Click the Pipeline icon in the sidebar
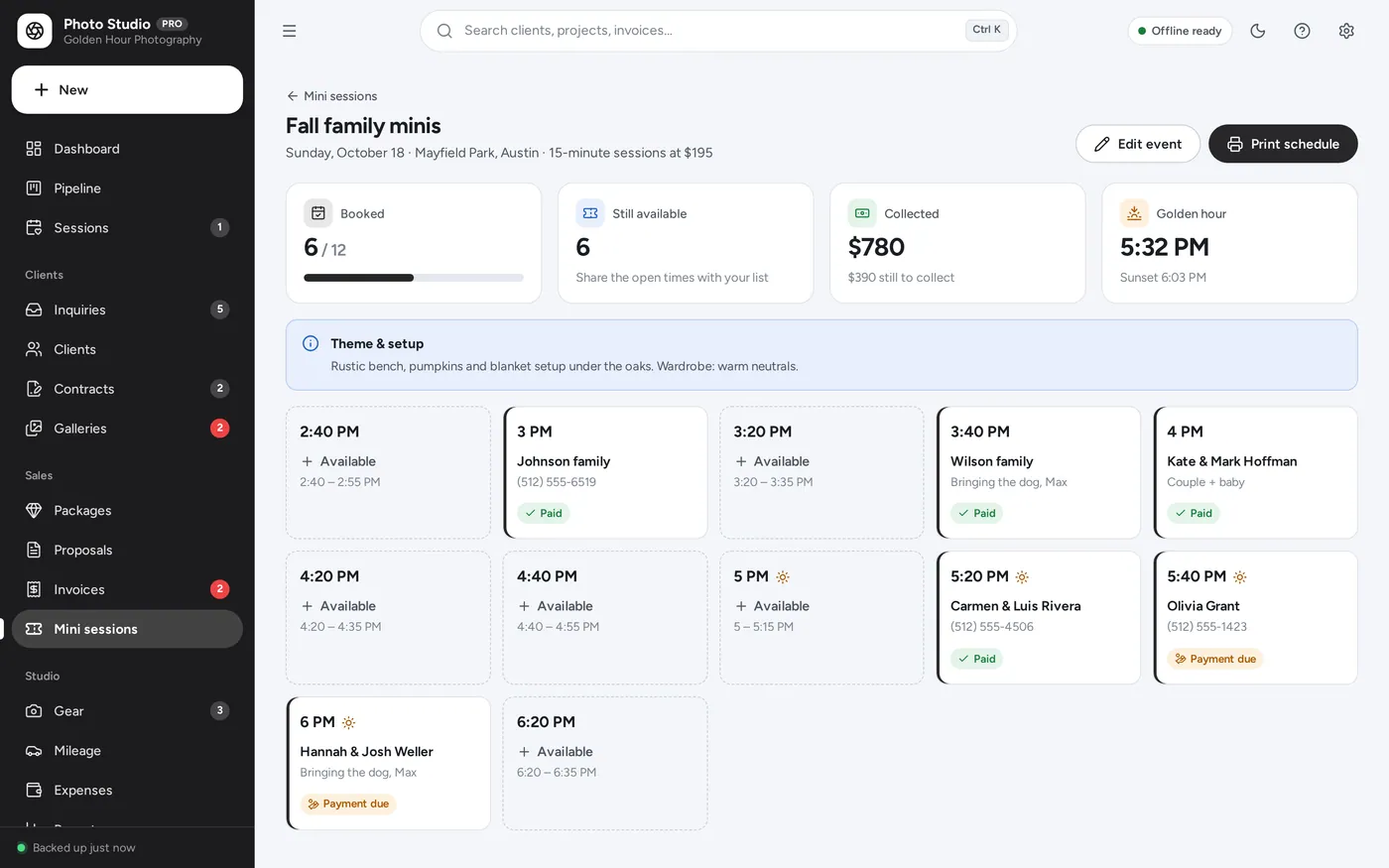1389x868 pixels. point(34,188)
